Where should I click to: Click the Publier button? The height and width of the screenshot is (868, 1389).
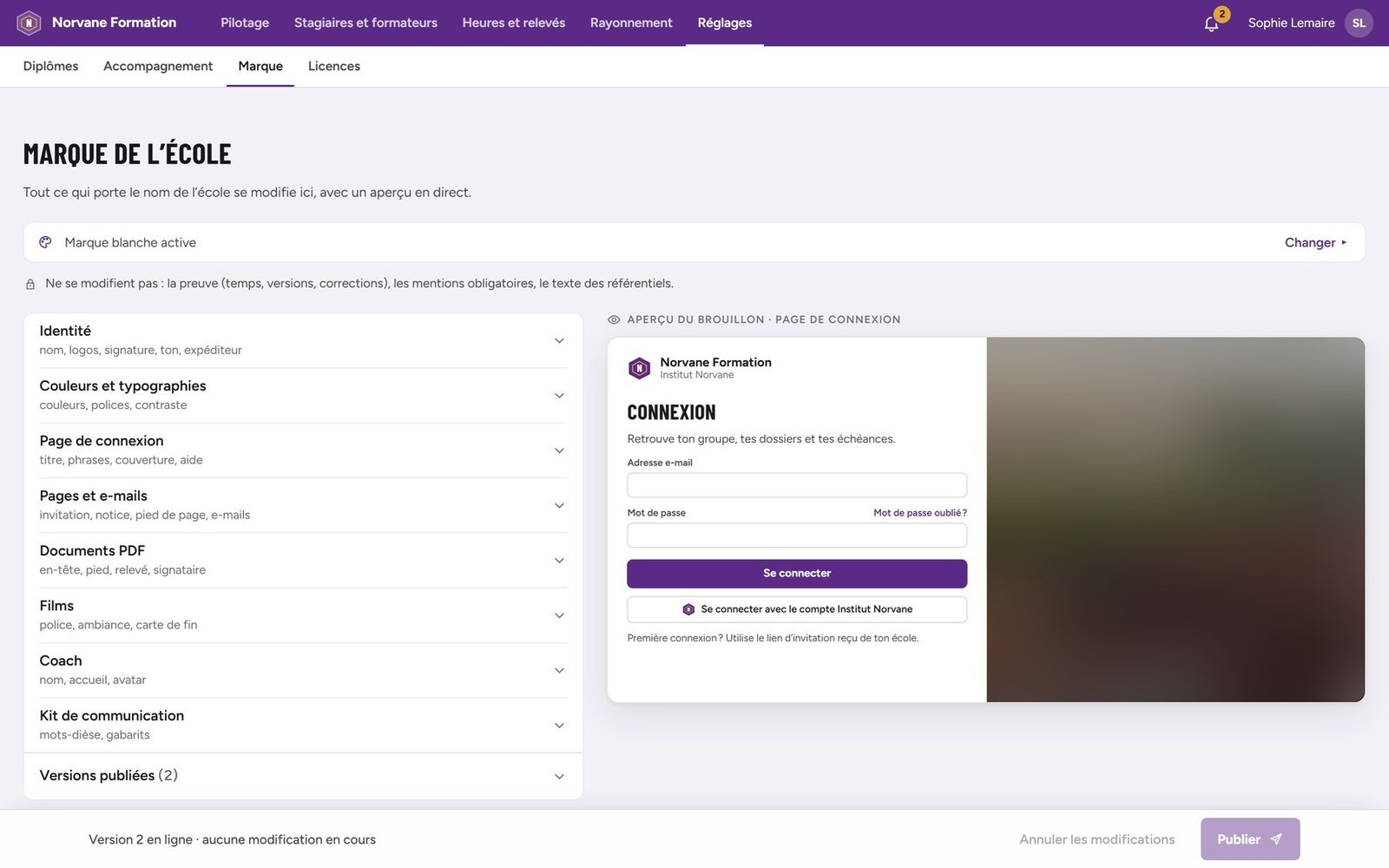(1250, 839)
